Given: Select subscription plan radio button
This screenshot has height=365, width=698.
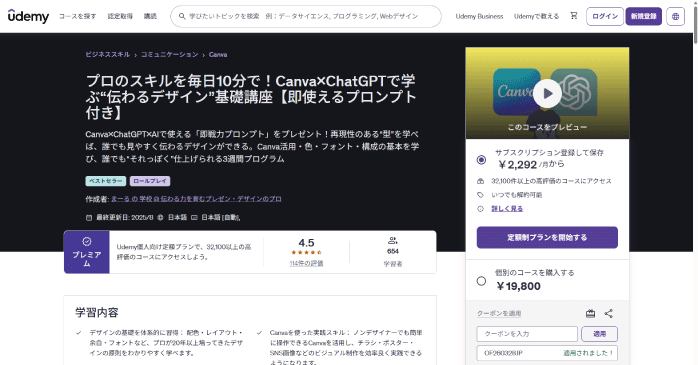Looking at the screenshot, I should coord(481,159).
